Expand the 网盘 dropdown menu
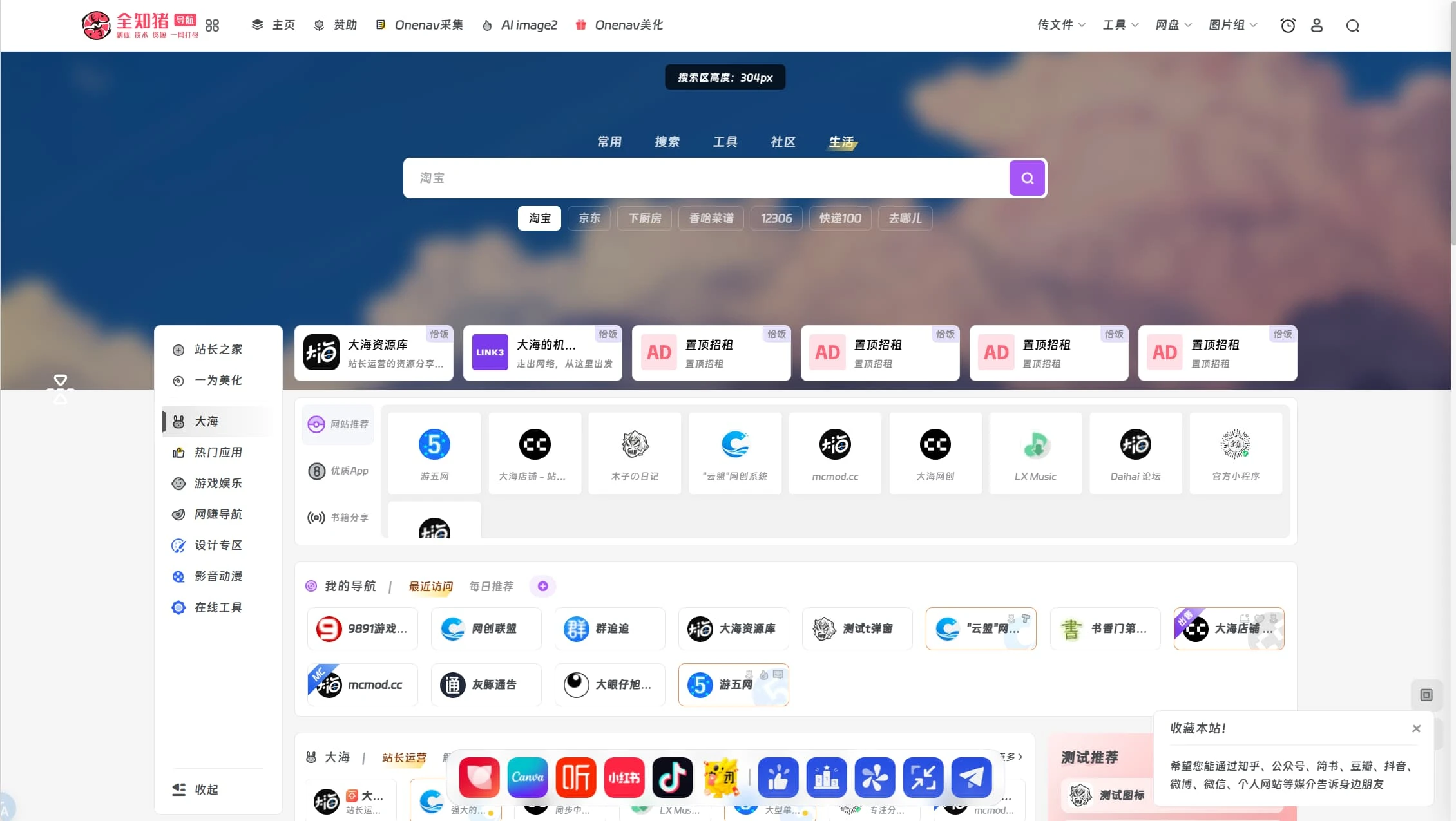Screen dimensions: 1456x821 [1173, 25]
